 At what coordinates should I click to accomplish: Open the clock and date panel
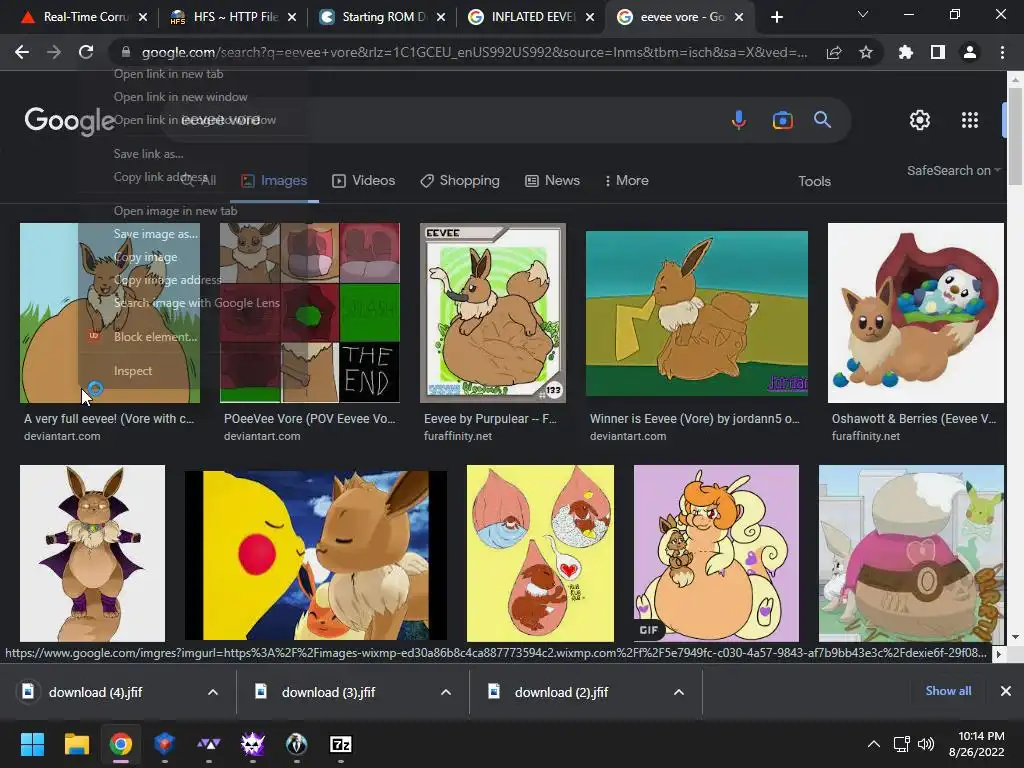976,744
